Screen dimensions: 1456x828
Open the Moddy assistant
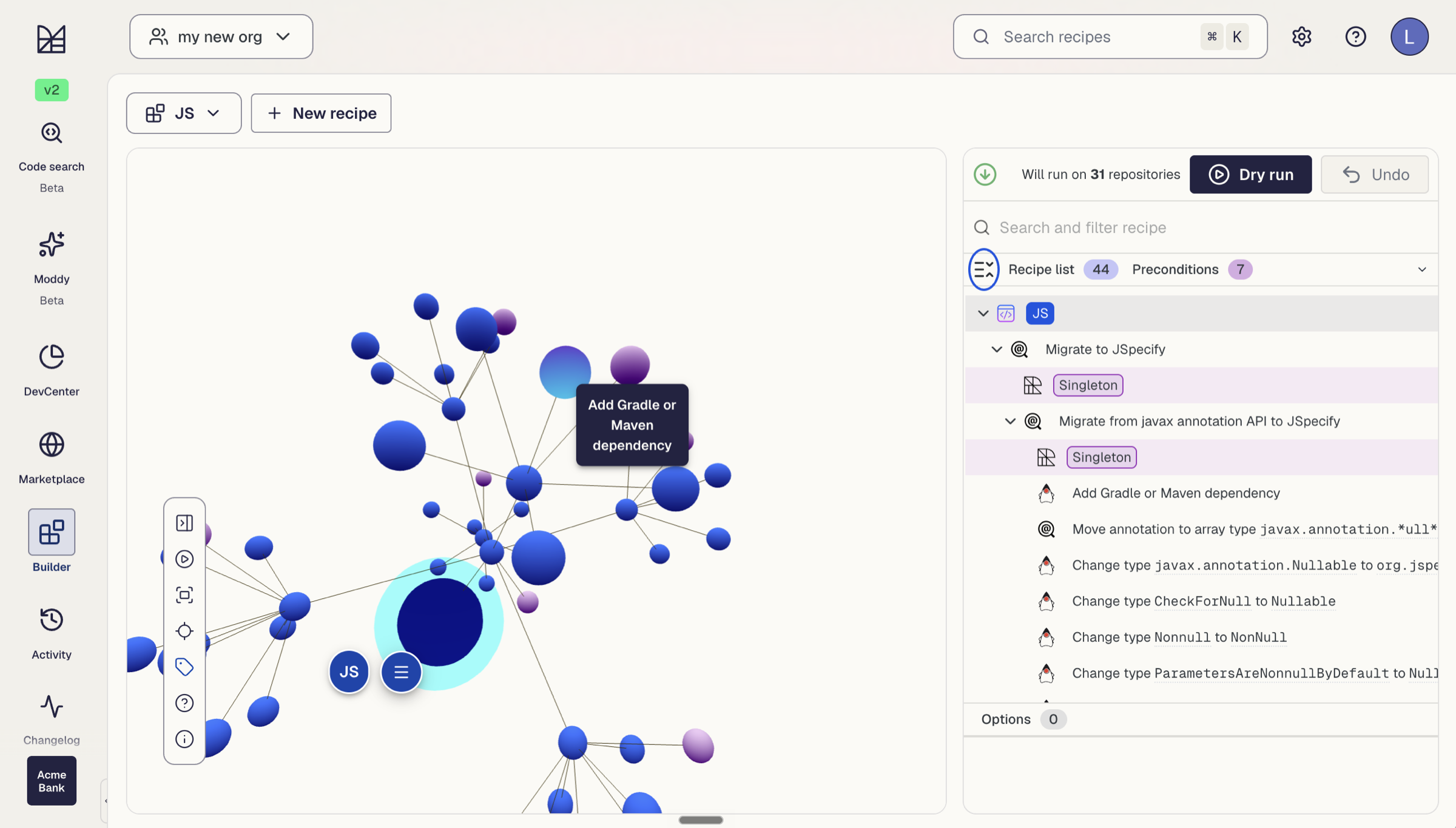pyautogui.click(x=52, y=268)
